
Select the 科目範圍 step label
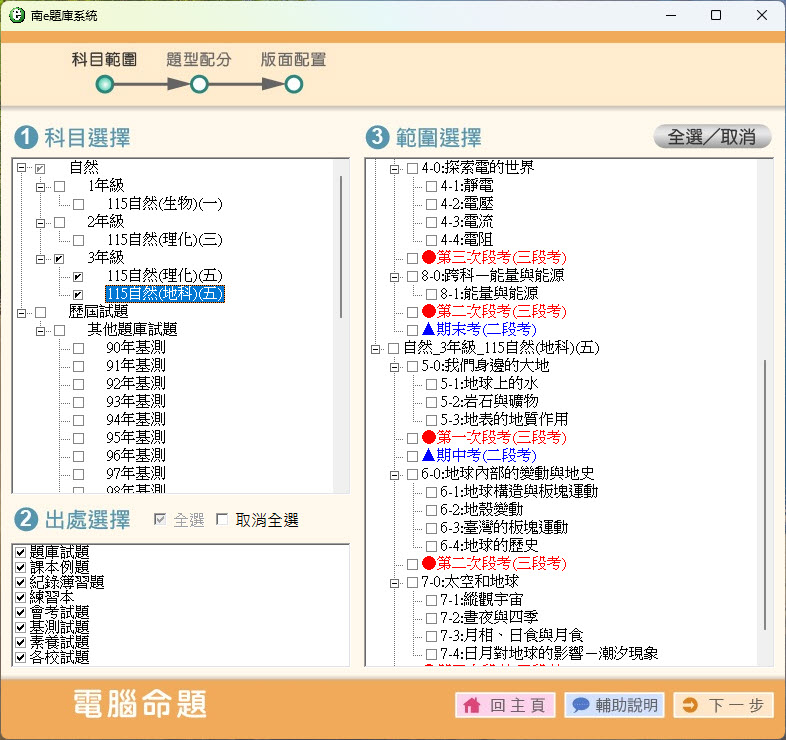click(x=104, y=60)
